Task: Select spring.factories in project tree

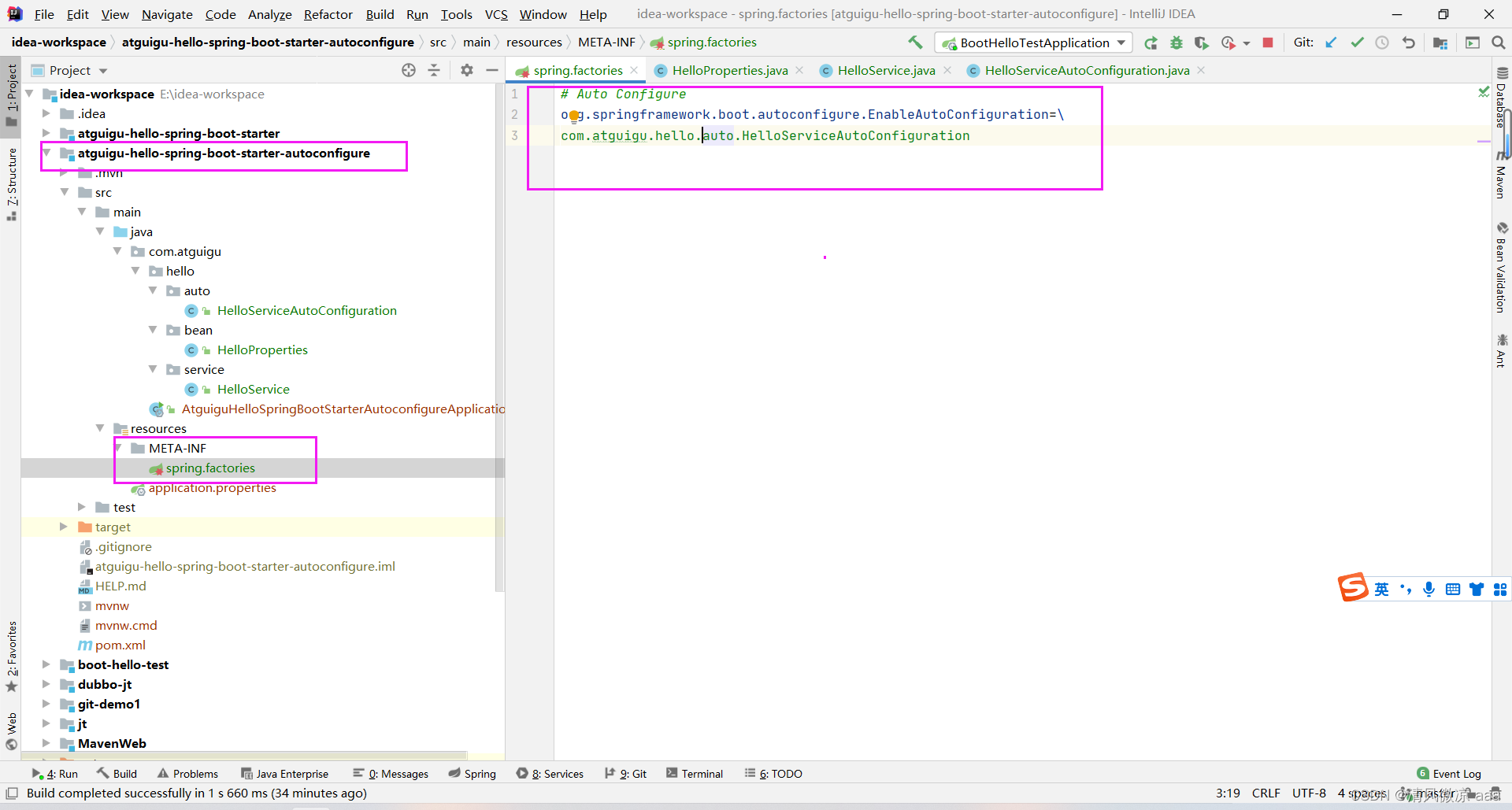Action: [210, 468]
